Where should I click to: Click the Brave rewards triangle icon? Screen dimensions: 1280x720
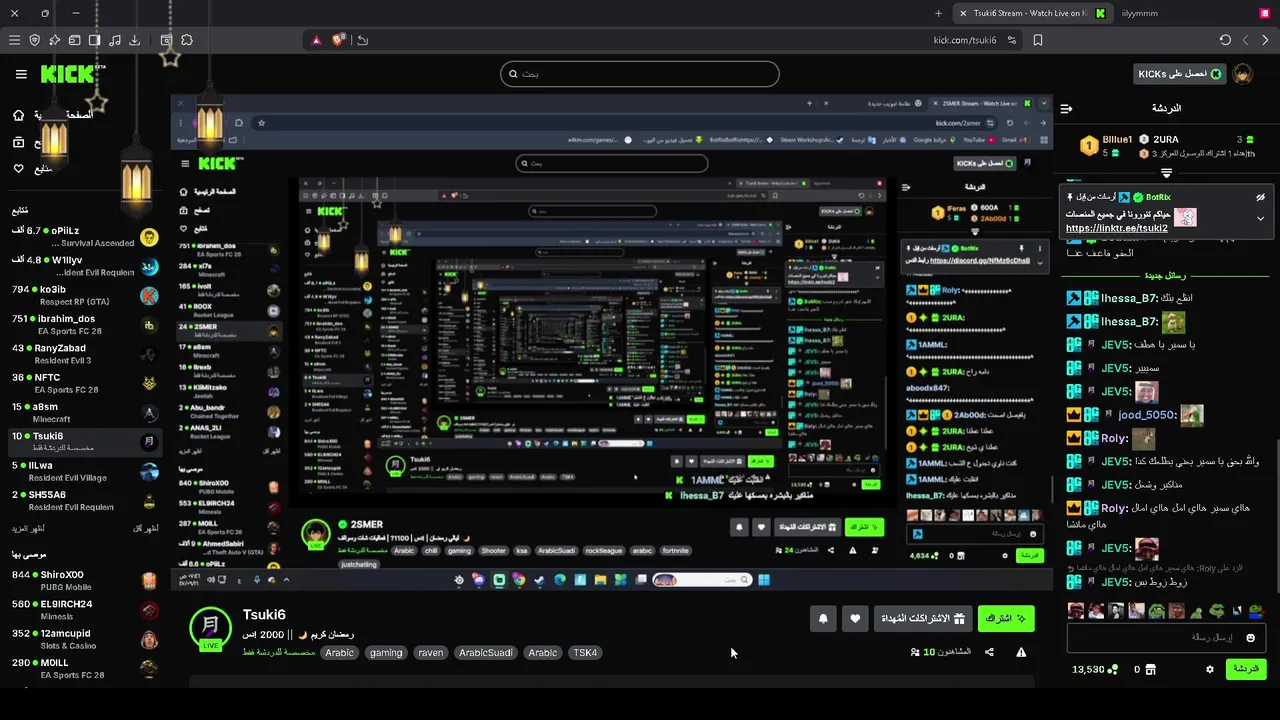[316, 40]
